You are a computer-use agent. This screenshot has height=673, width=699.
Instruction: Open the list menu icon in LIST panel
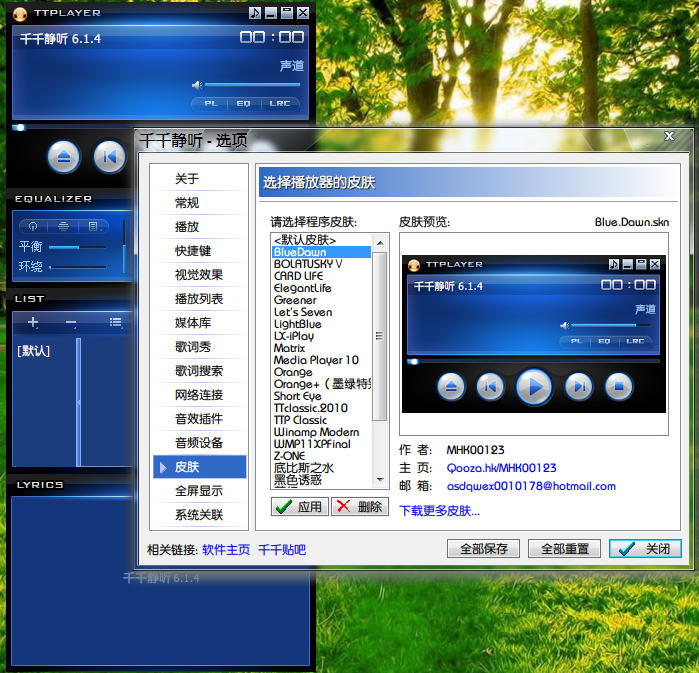coord(116,322)
